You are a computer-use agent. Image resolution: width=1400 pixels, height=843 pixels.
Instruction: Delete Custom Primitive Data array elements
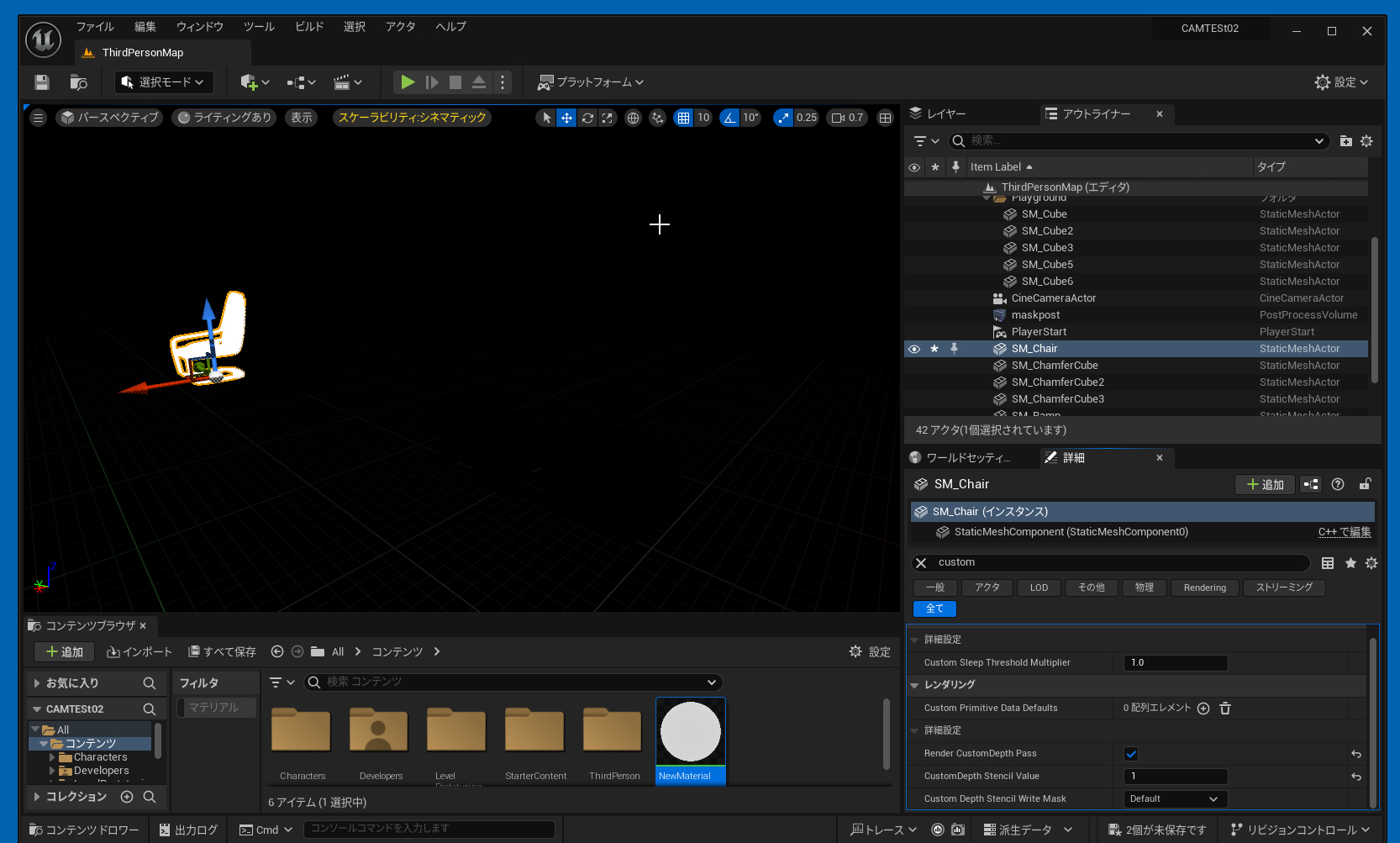(1225, 709)
